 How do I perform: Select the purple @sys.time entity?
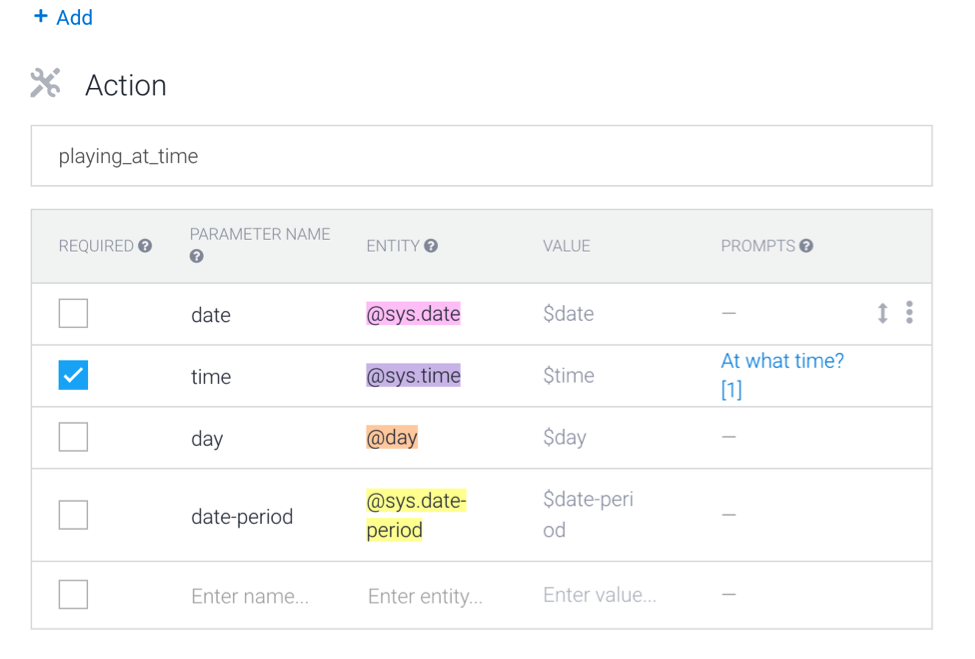414,376
